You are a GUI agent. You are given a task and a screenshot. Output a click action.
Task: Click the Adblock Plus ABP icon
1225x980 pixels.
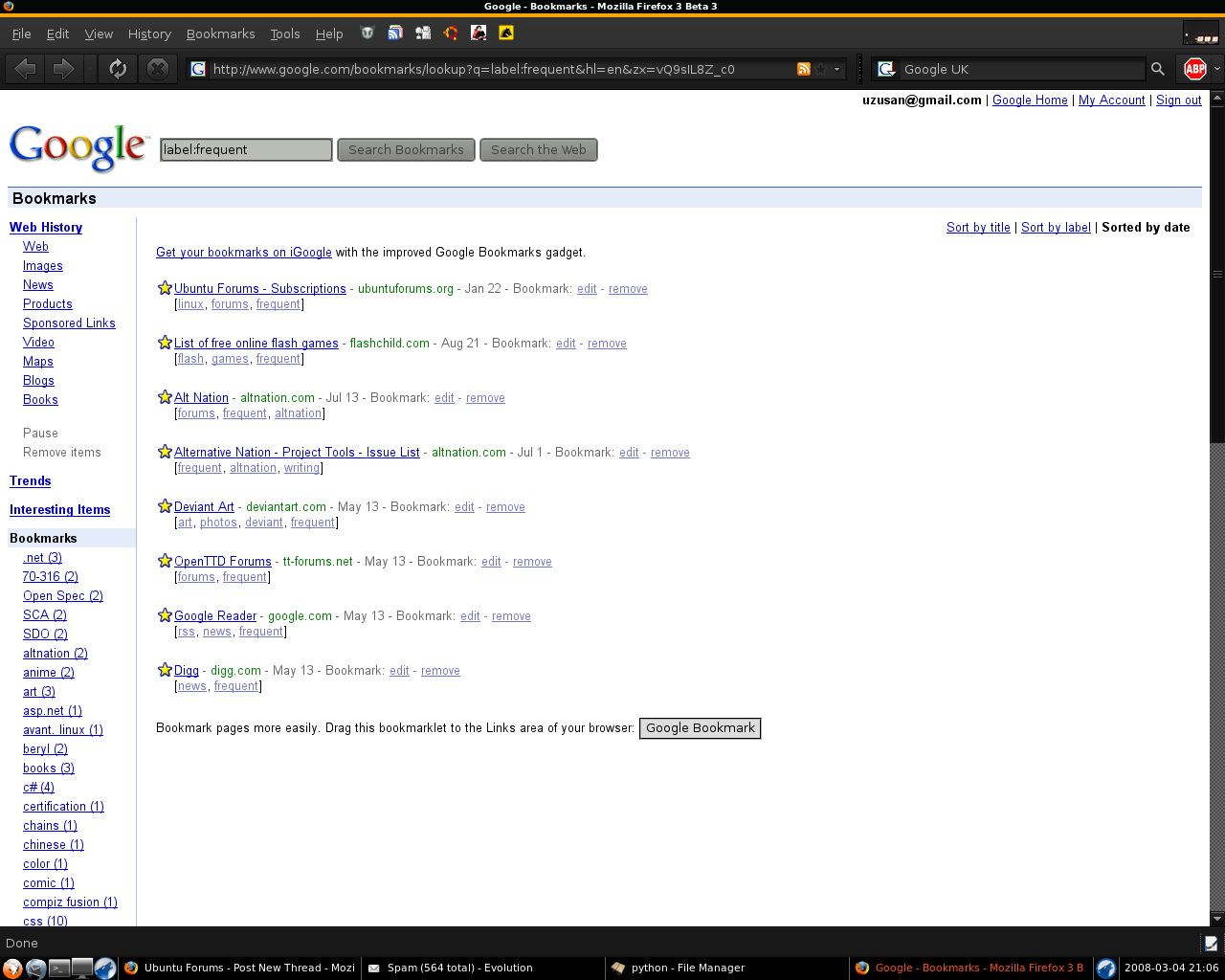(x=1195, y=69)
